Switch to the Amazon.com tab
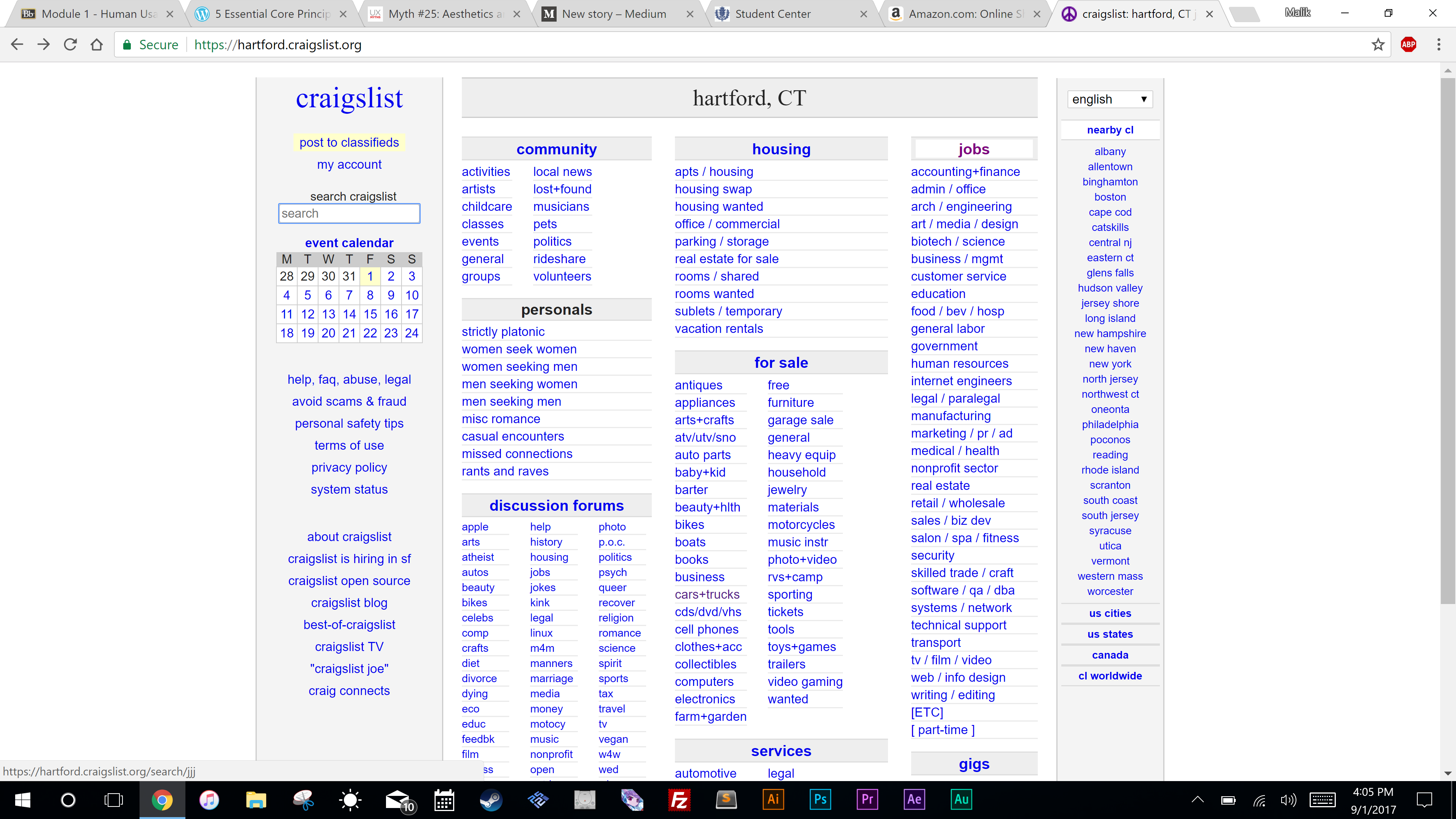This screenshot has height=819, width=1456. pos(965,14)
